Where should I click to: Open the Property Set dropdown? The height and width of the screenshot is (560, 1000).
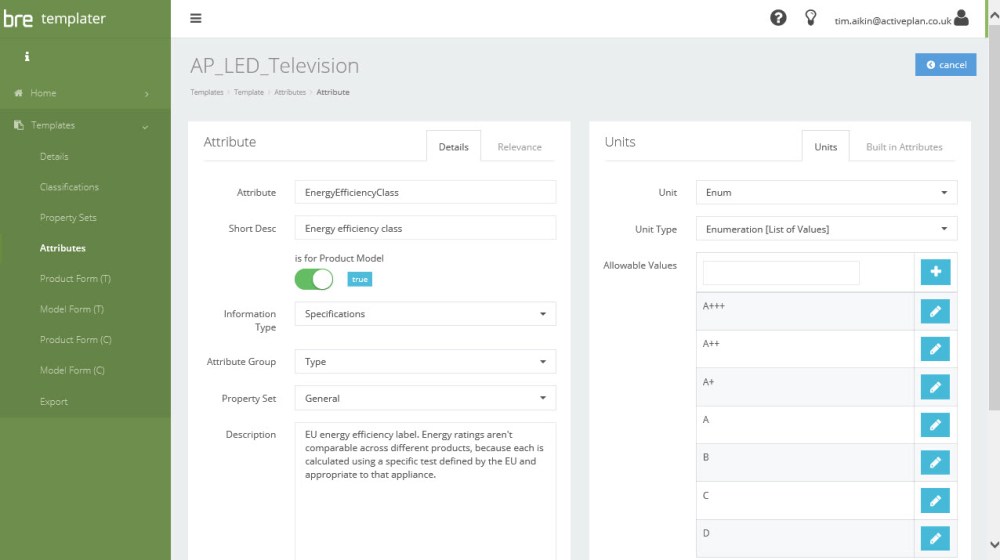tap(425, 398)
